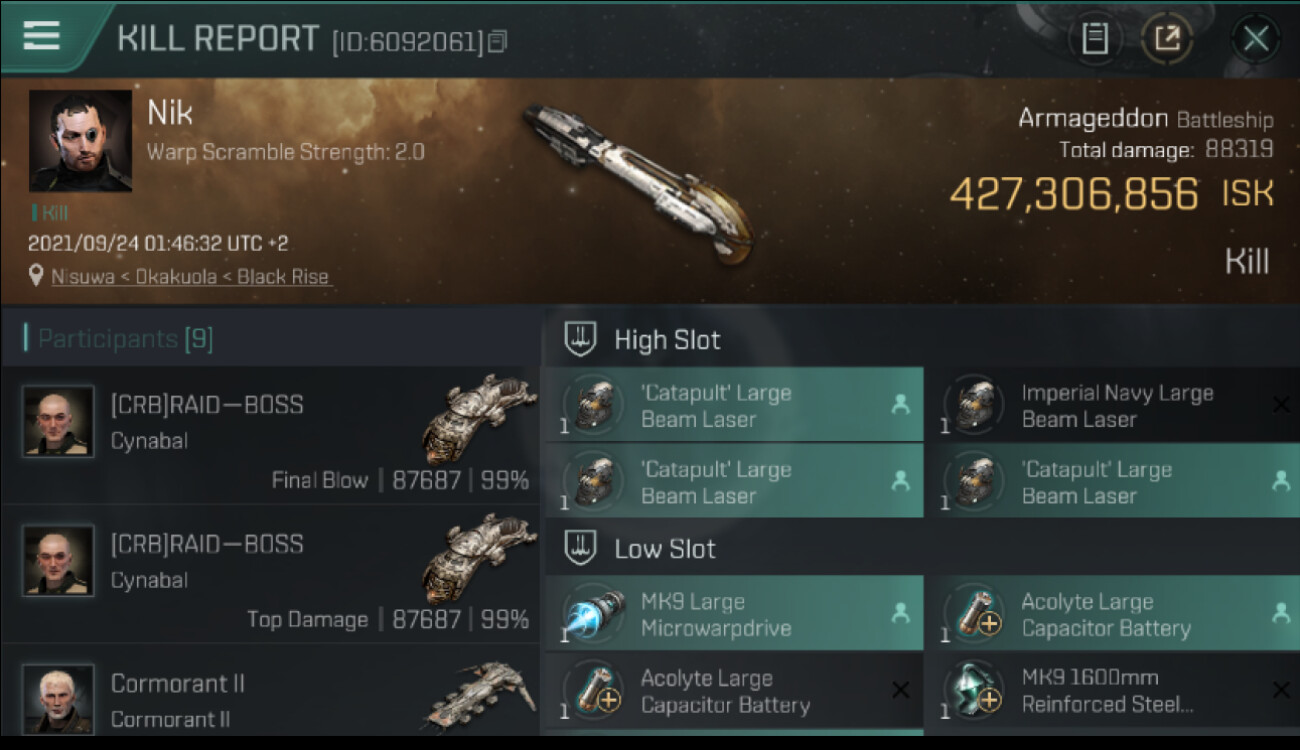The height and width of the screenshot is (750, 1300).
Task: Open the hamburger menu in the top-left corner
Action: click(x=41, y=36)
